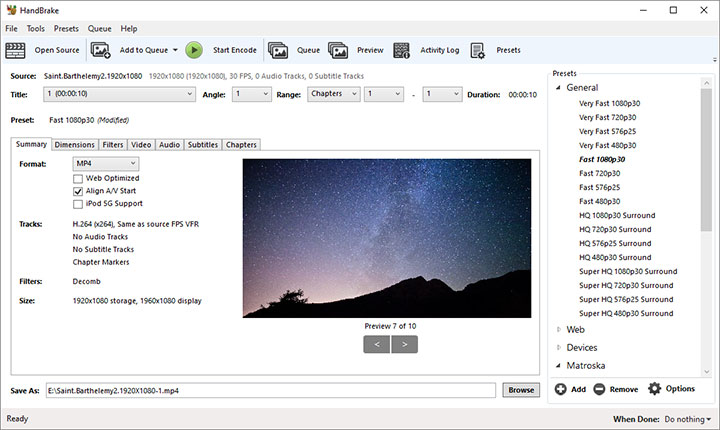The width and height of the screenshot is (720, 430).
Task: Click the green Start Encode play icon
Action: coord(194,50)
